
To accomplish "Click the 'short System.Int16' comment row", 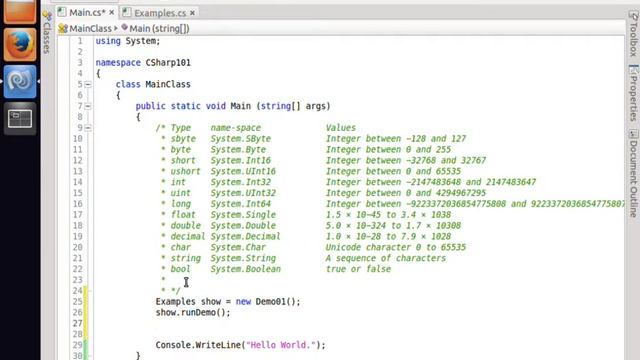I will (323, 160).
